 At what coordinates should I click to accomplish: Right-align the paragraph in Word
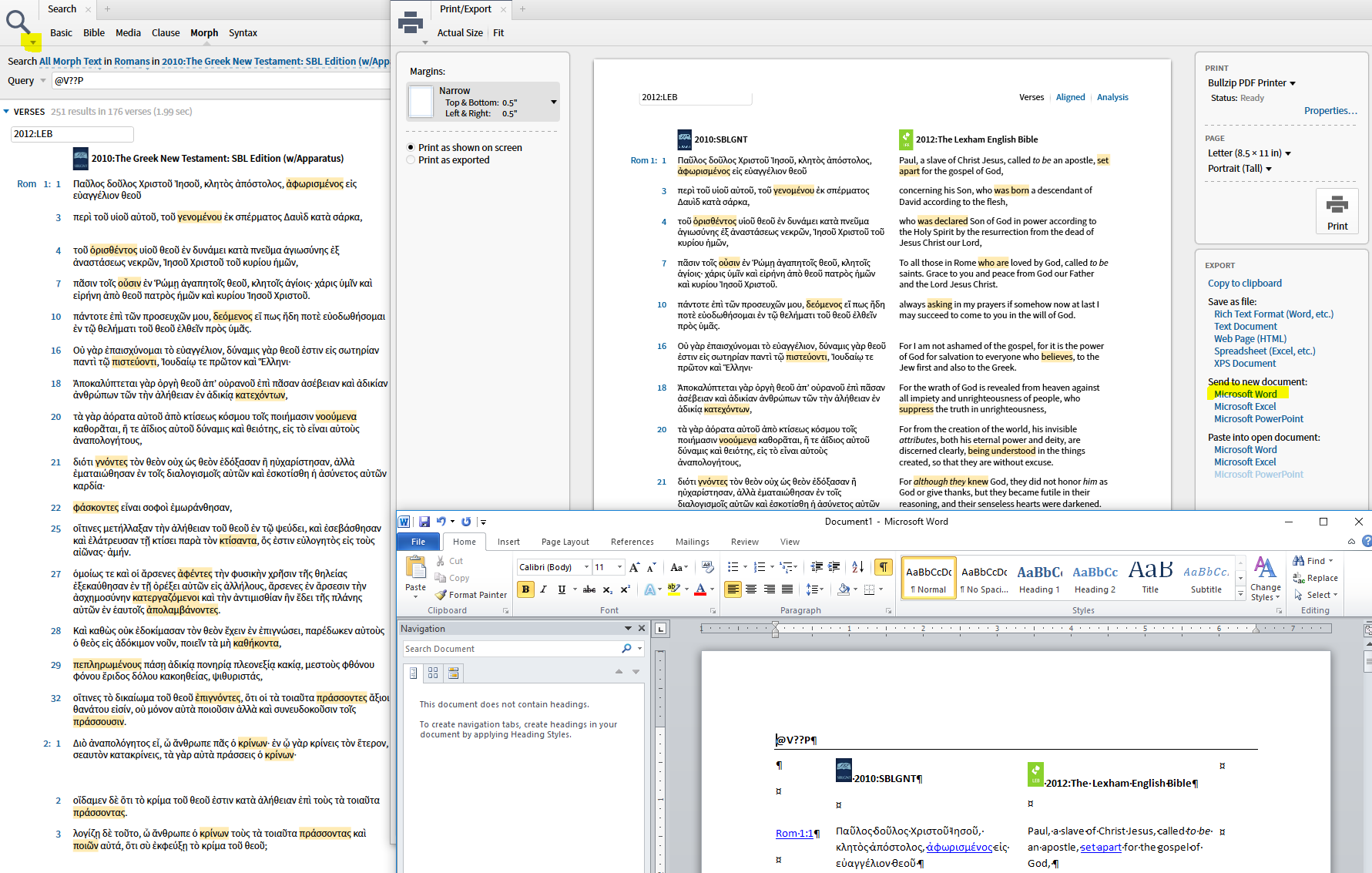click(x=769, y=589)
